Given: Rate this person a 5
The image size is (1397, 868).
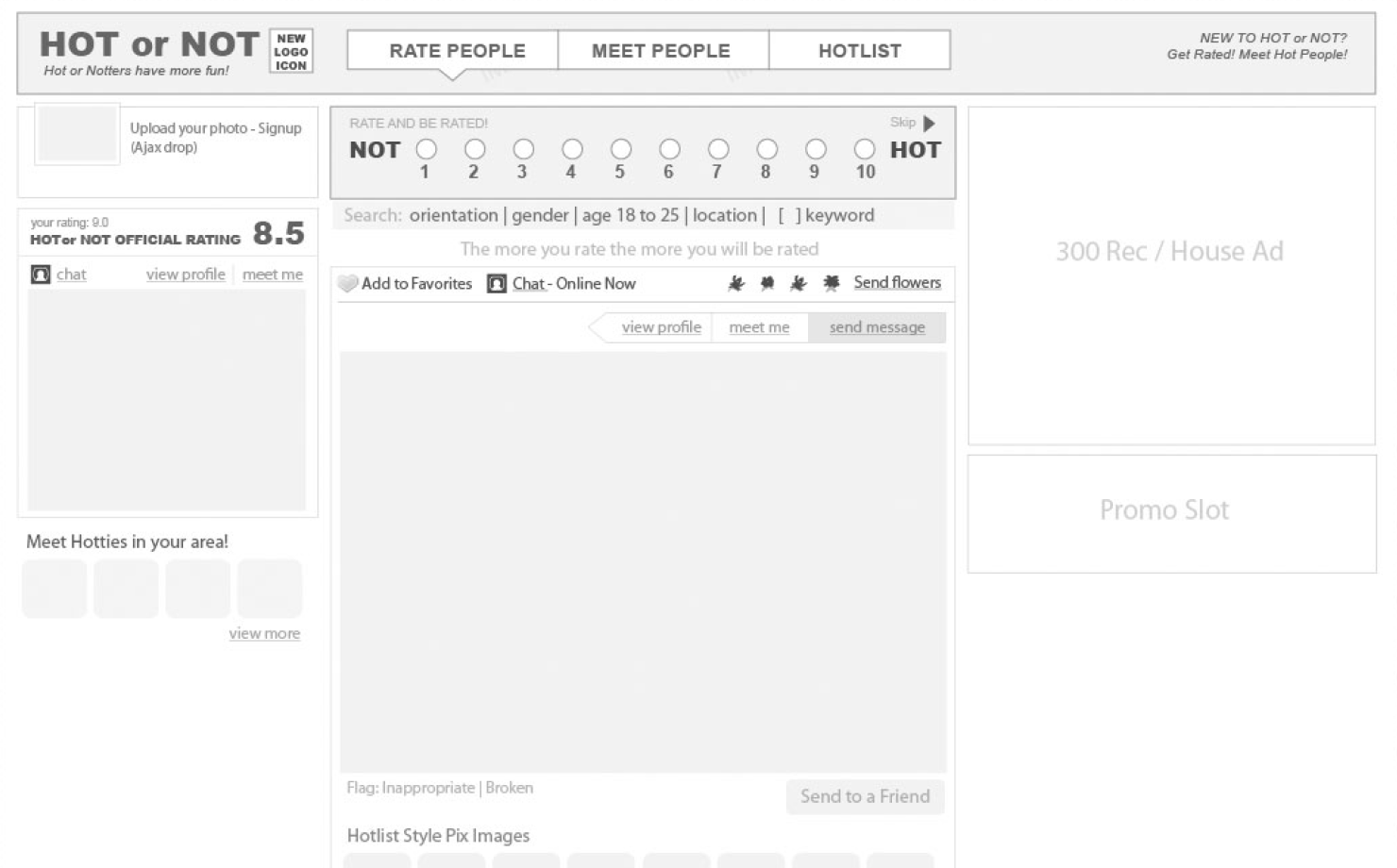Looking at the screenshot, I should pos(621,149).
